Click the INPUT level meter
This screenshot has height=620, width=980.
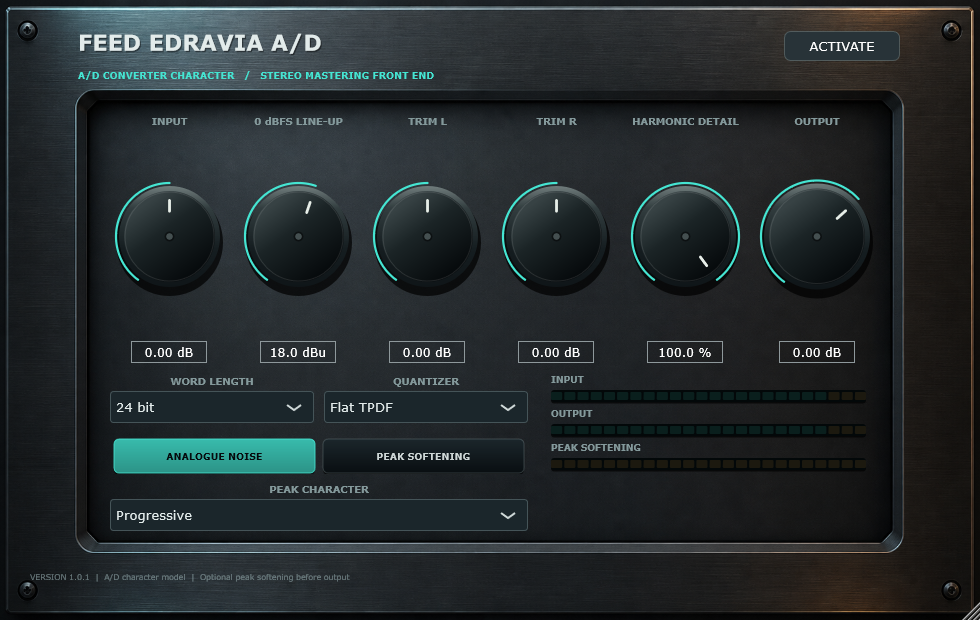click(708, 396)
